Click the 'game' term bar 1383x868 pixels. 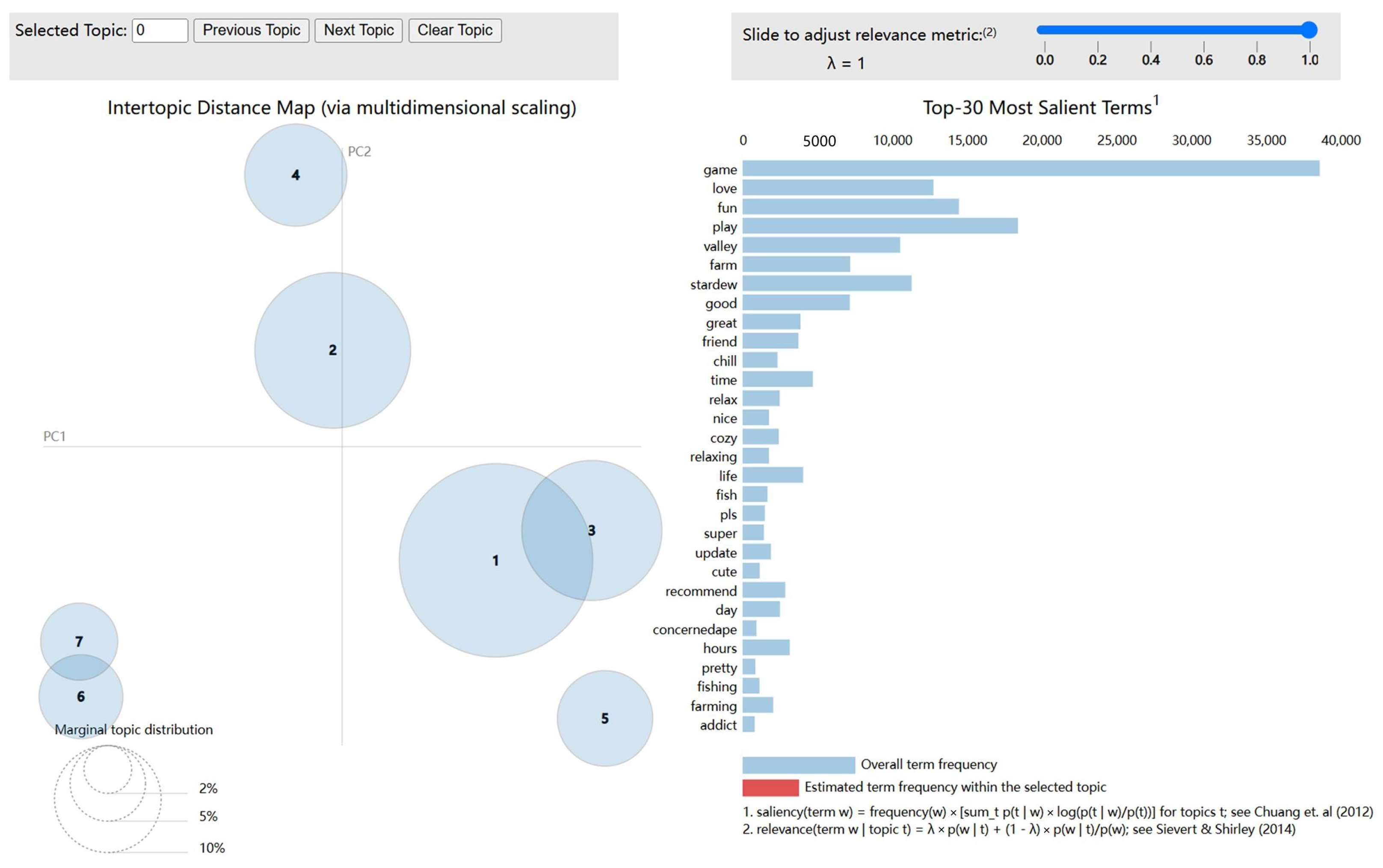tap(1031, 168)
